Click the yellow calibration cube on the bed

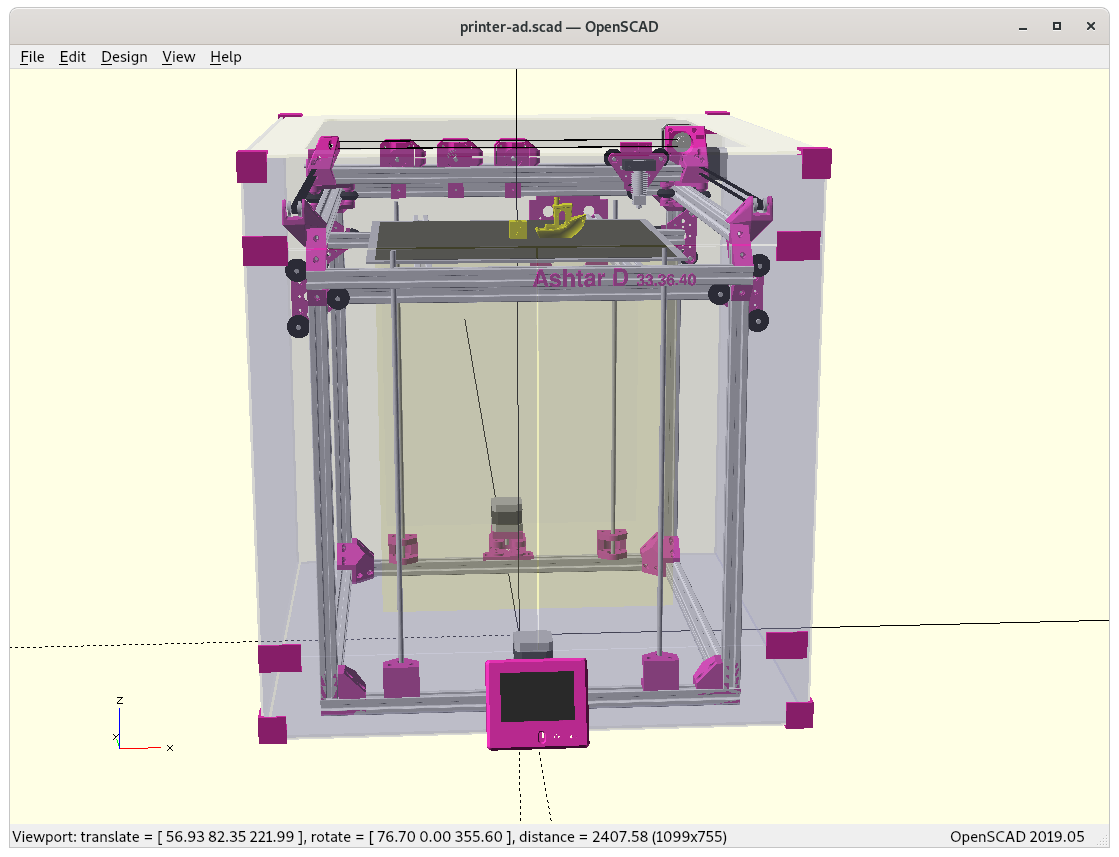518,230
